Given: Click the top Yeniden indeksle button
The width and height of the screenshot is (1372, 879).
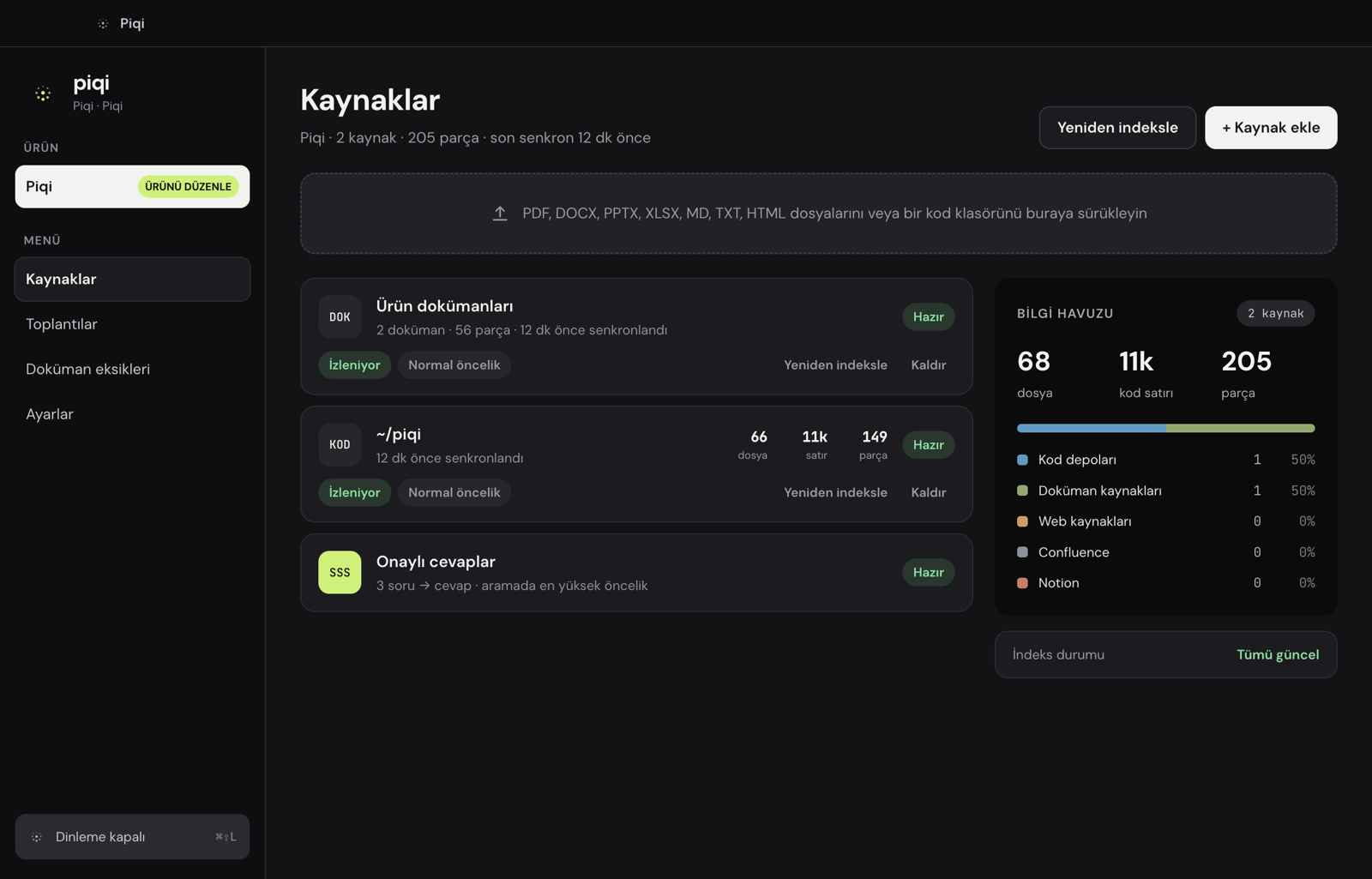Looking at the screenshot, I should (x=1117, y=128).
